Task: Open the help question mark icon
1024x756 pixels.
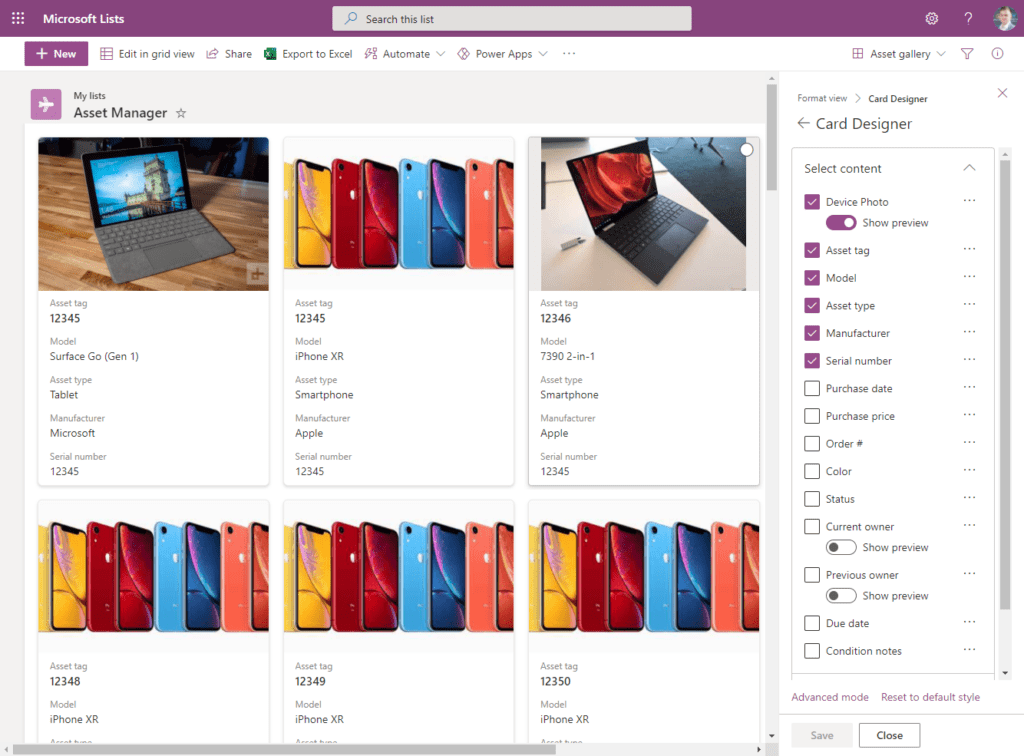Action: [x=968, y=18]
